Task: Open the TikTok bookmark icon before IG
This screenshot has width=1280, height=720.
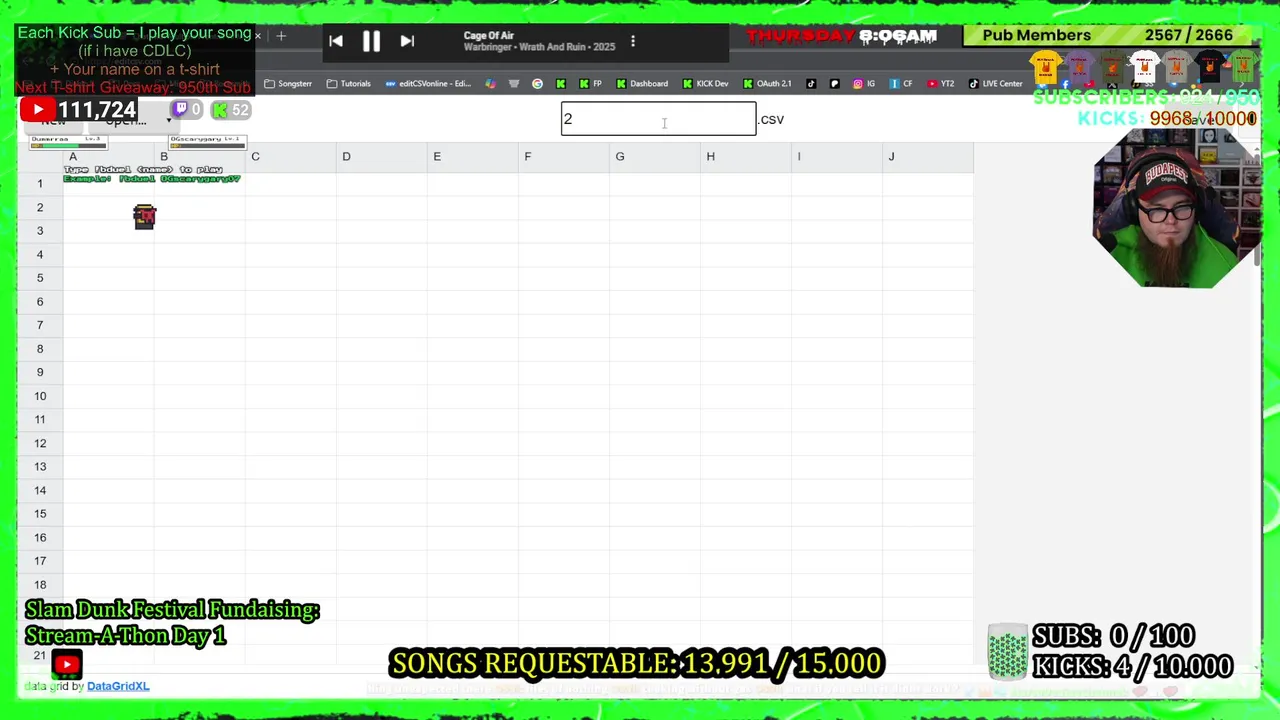Action: tap(811, 84)
